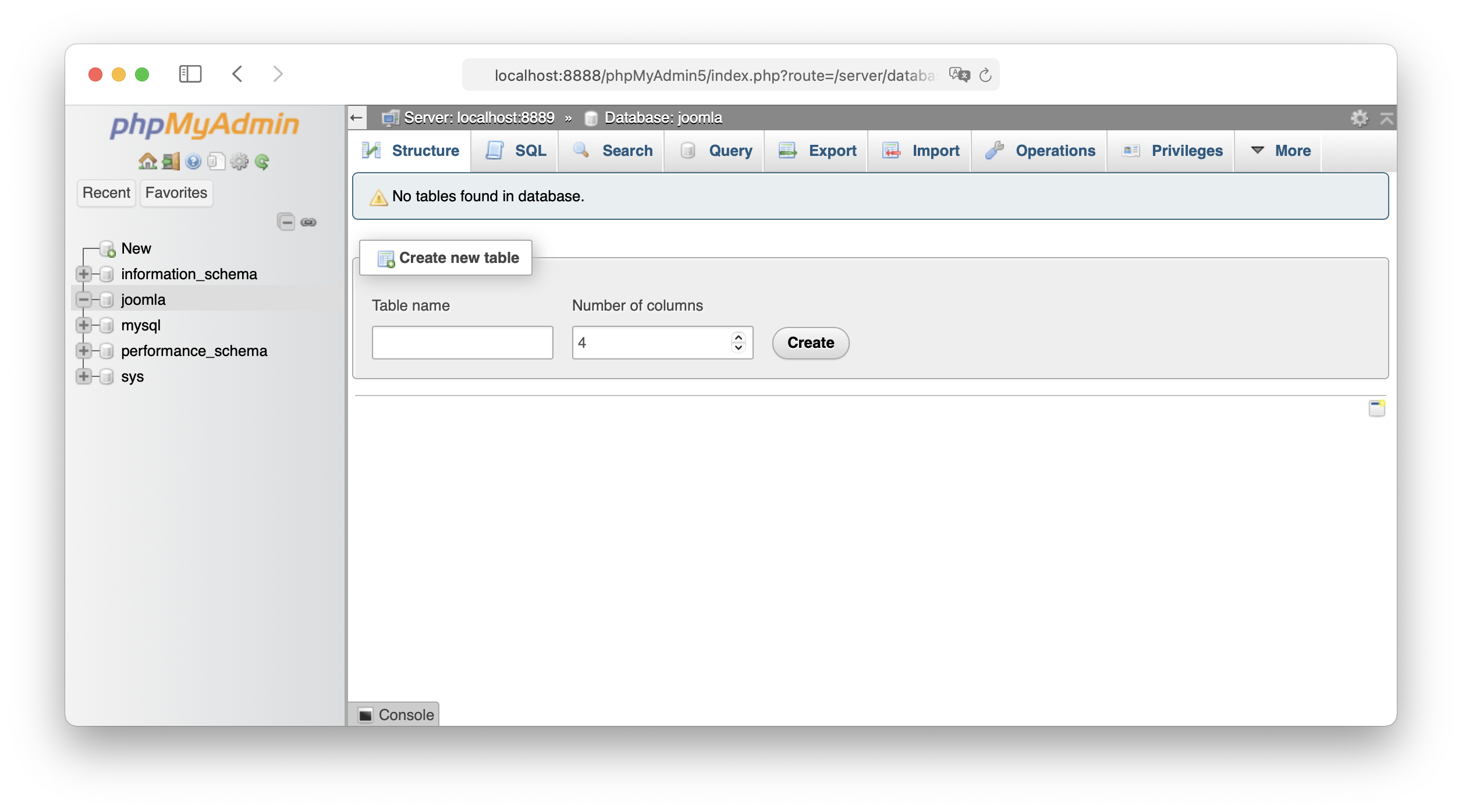Image resolution: width=1462 pixels, height=812 pixels.
Task: Open the Operations tab
Action: tap(1040, 151)
